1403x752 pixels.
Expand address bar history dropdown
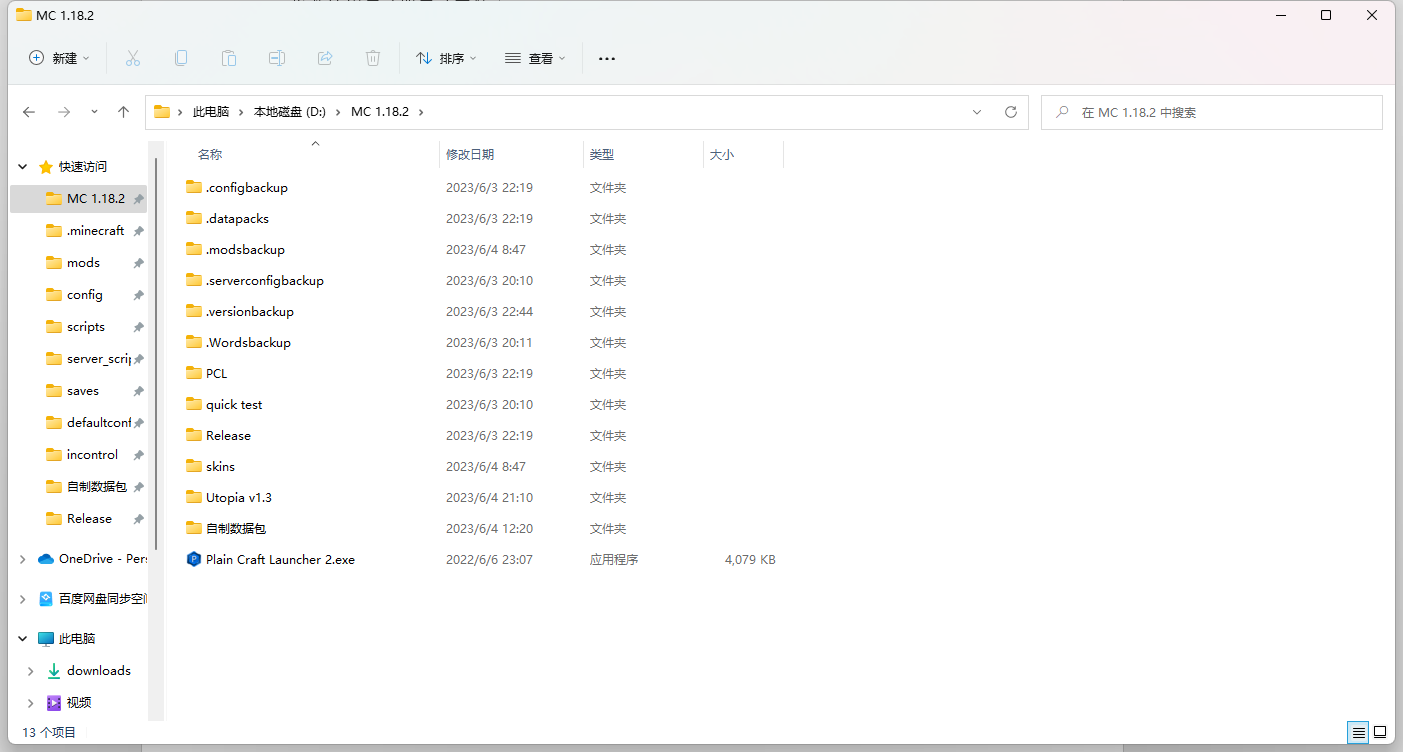click(977, 112)
